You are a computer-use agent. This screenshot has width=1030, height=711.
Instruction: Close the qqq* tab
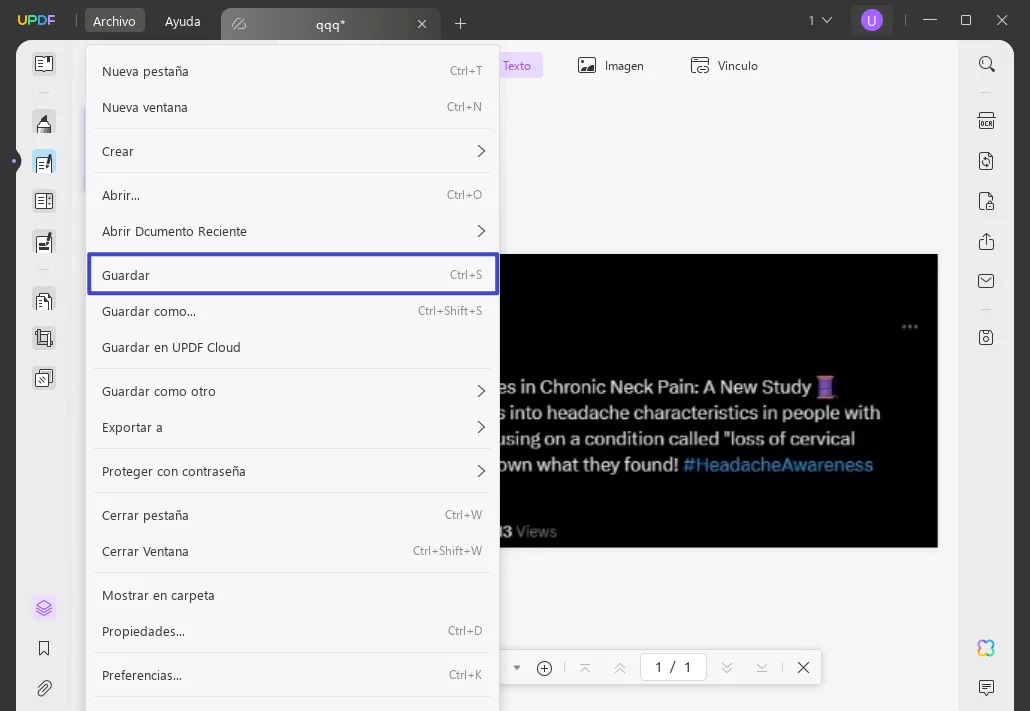tap(422, 24)
